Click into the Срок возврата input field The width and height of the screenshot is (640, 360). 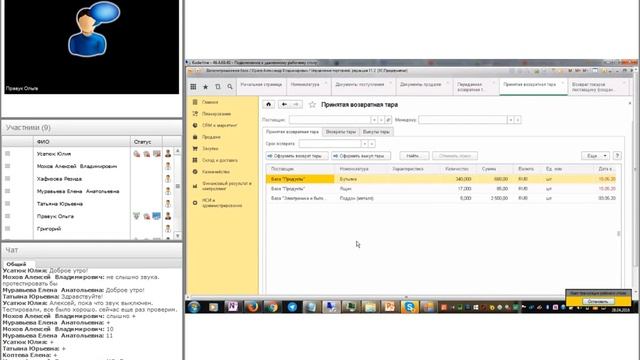point(330,144)
